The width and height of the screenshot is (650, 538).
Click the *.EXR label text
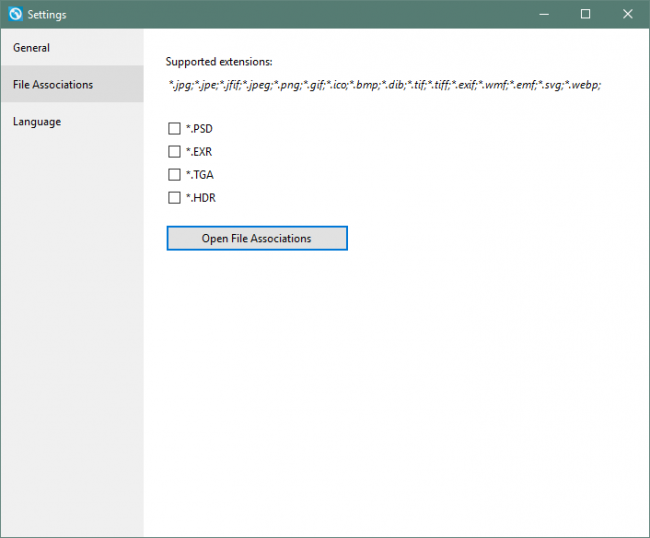tap(199, 152)
